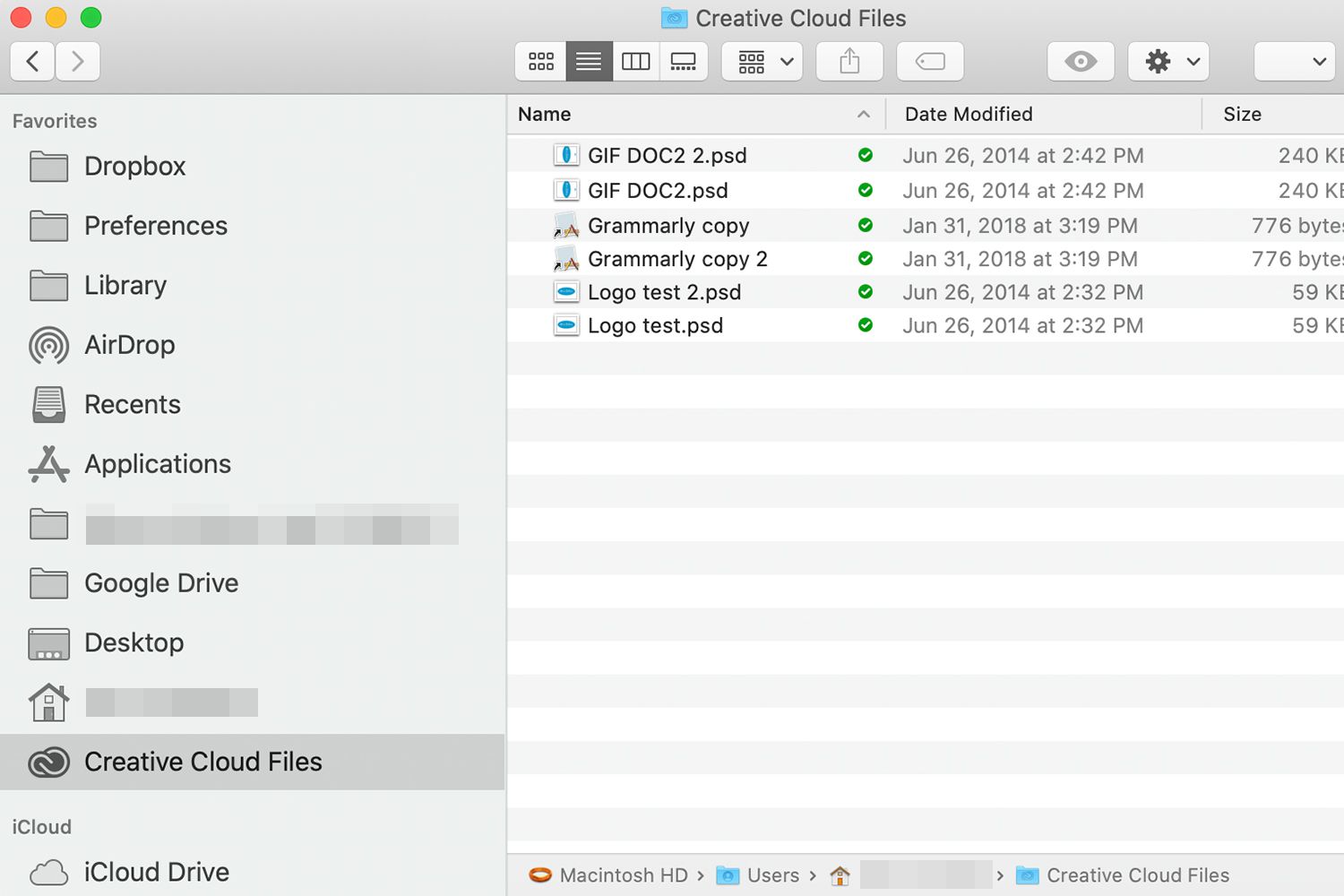
Task: Click the Dropbox folder icon
Action: tap(48, 167)
